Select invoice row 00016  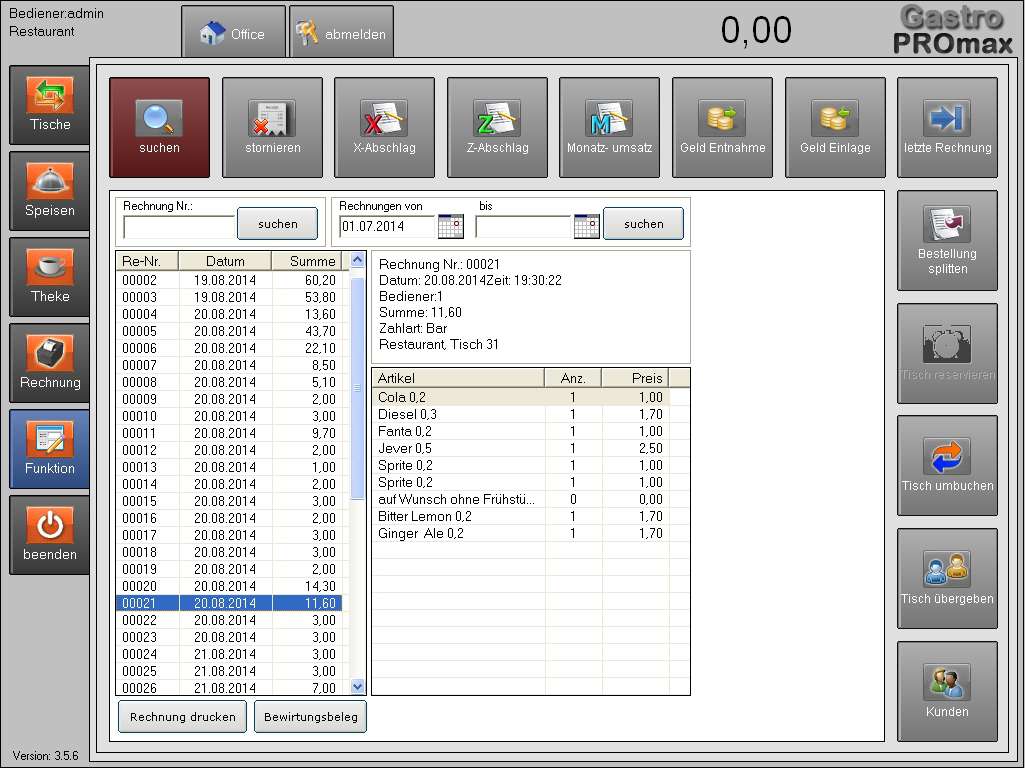pyautogui.click(x=229, y=518)
